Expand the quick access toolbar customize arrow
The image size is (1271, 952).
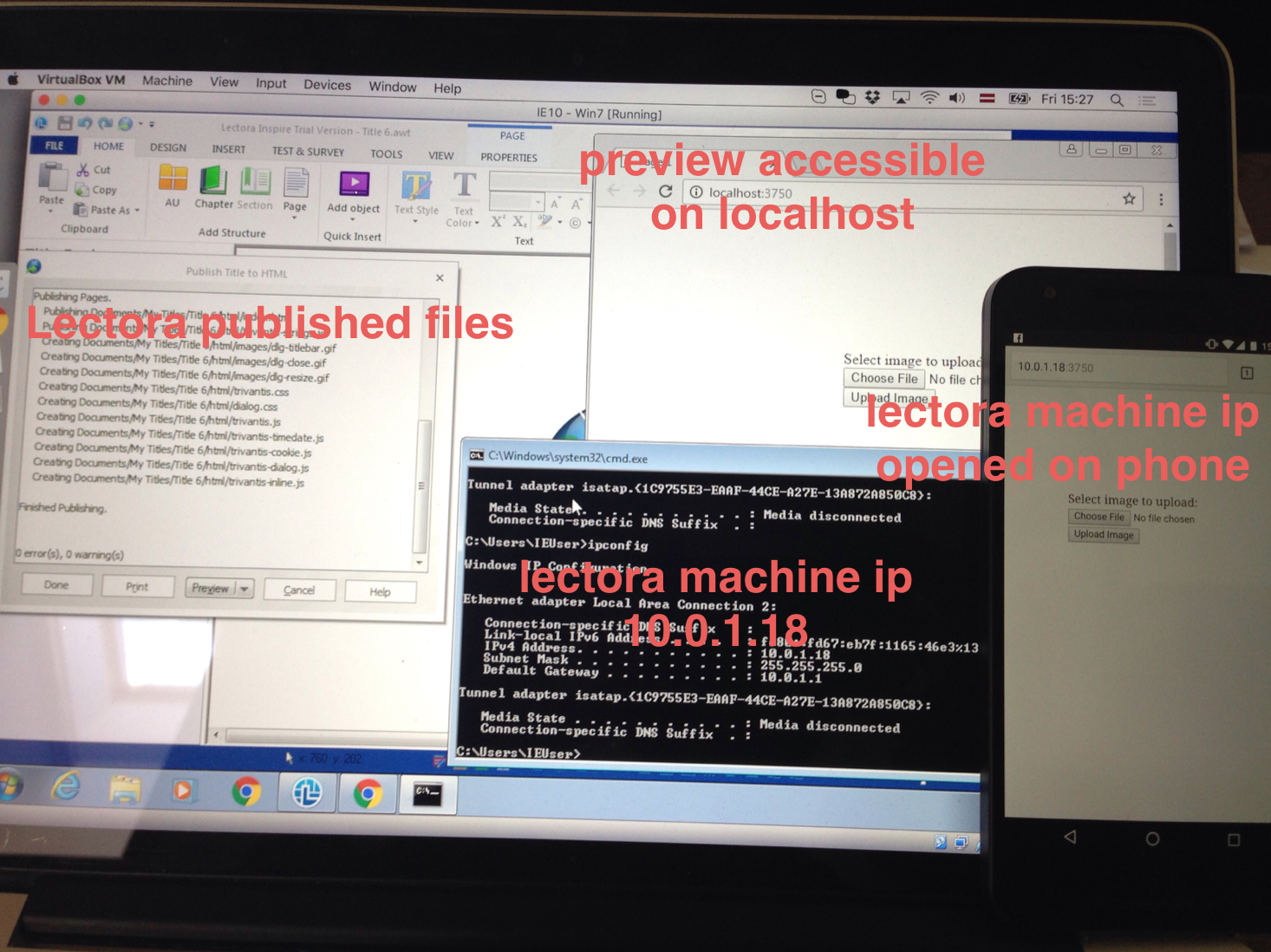[152, 124]
